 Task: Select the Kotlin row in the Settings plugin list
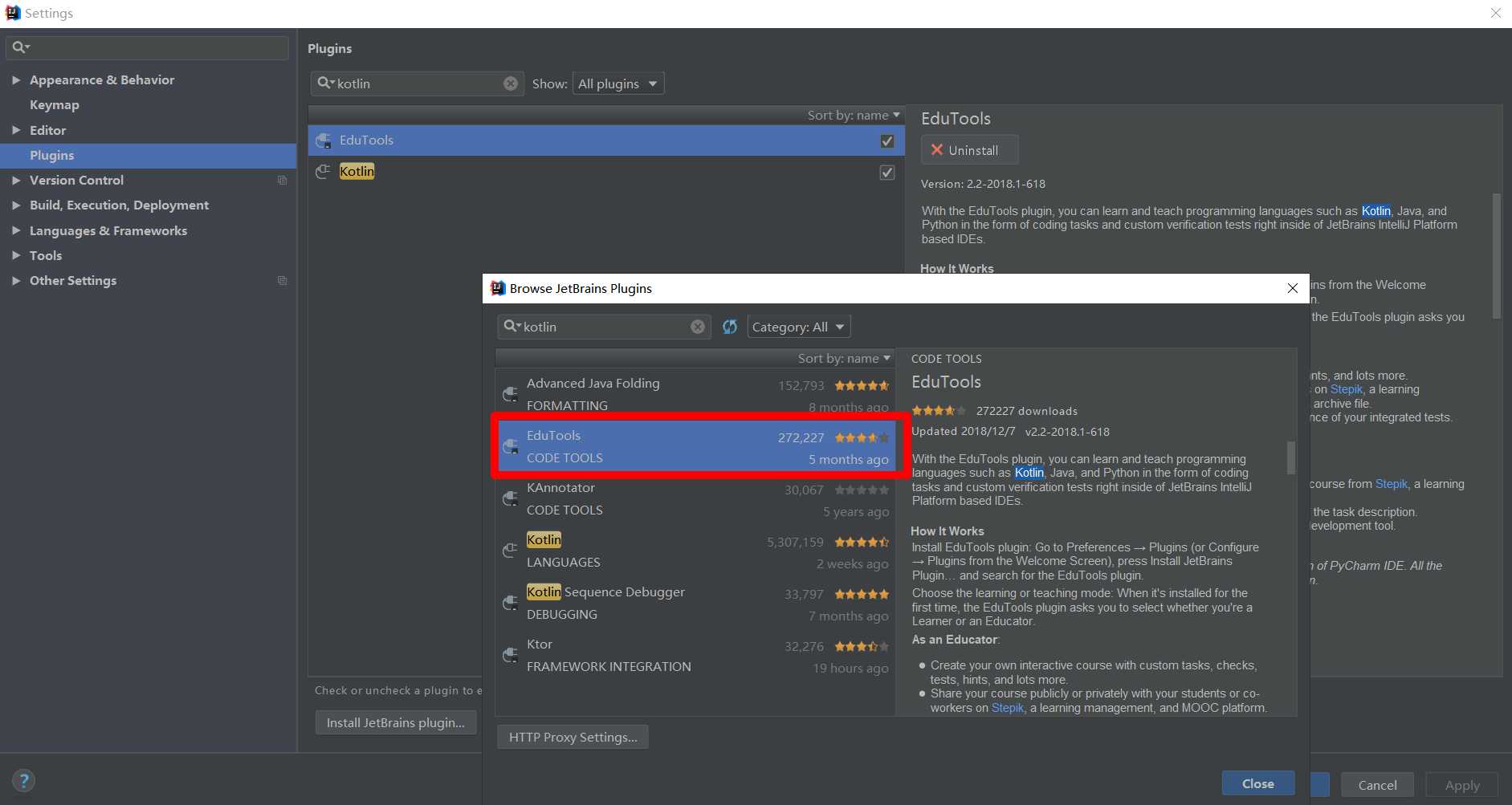(606, 172)
